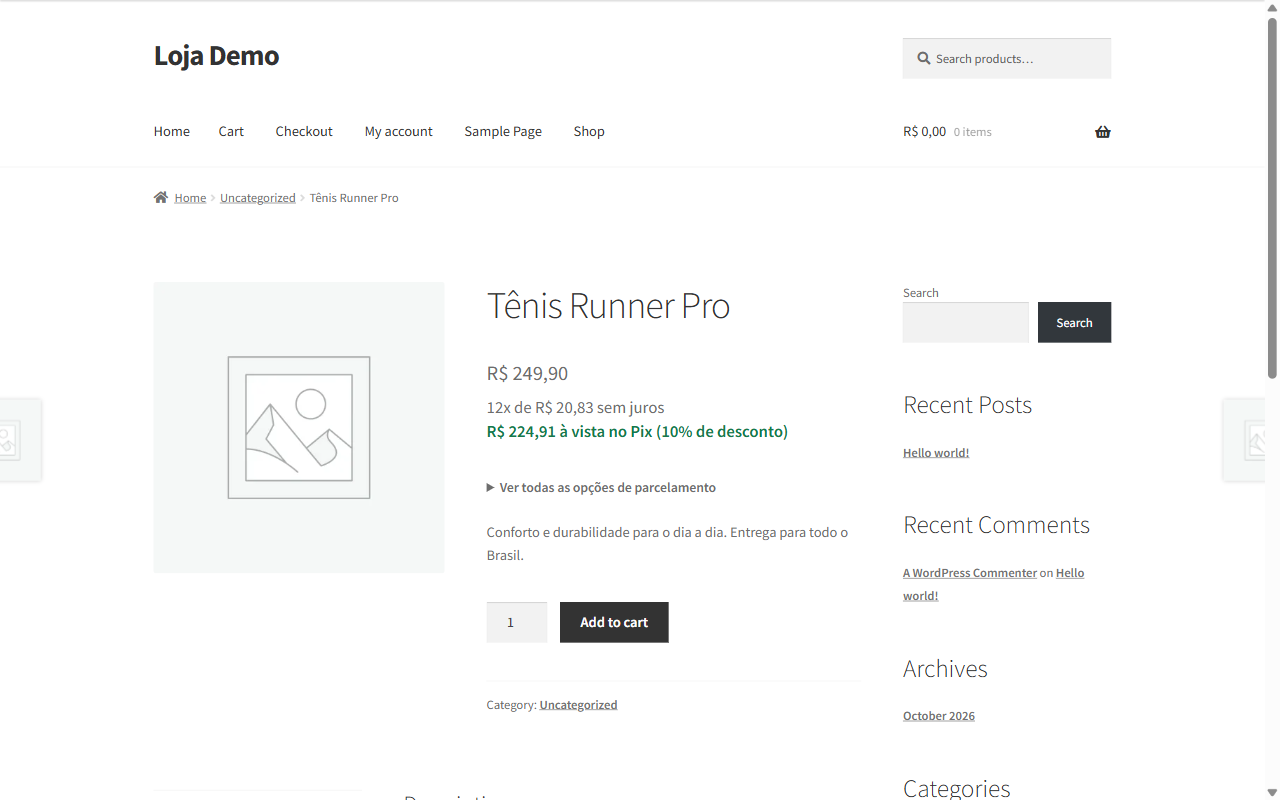1280x800 pixels.
Task: Open the Home menu item
Action: [172, 131]
